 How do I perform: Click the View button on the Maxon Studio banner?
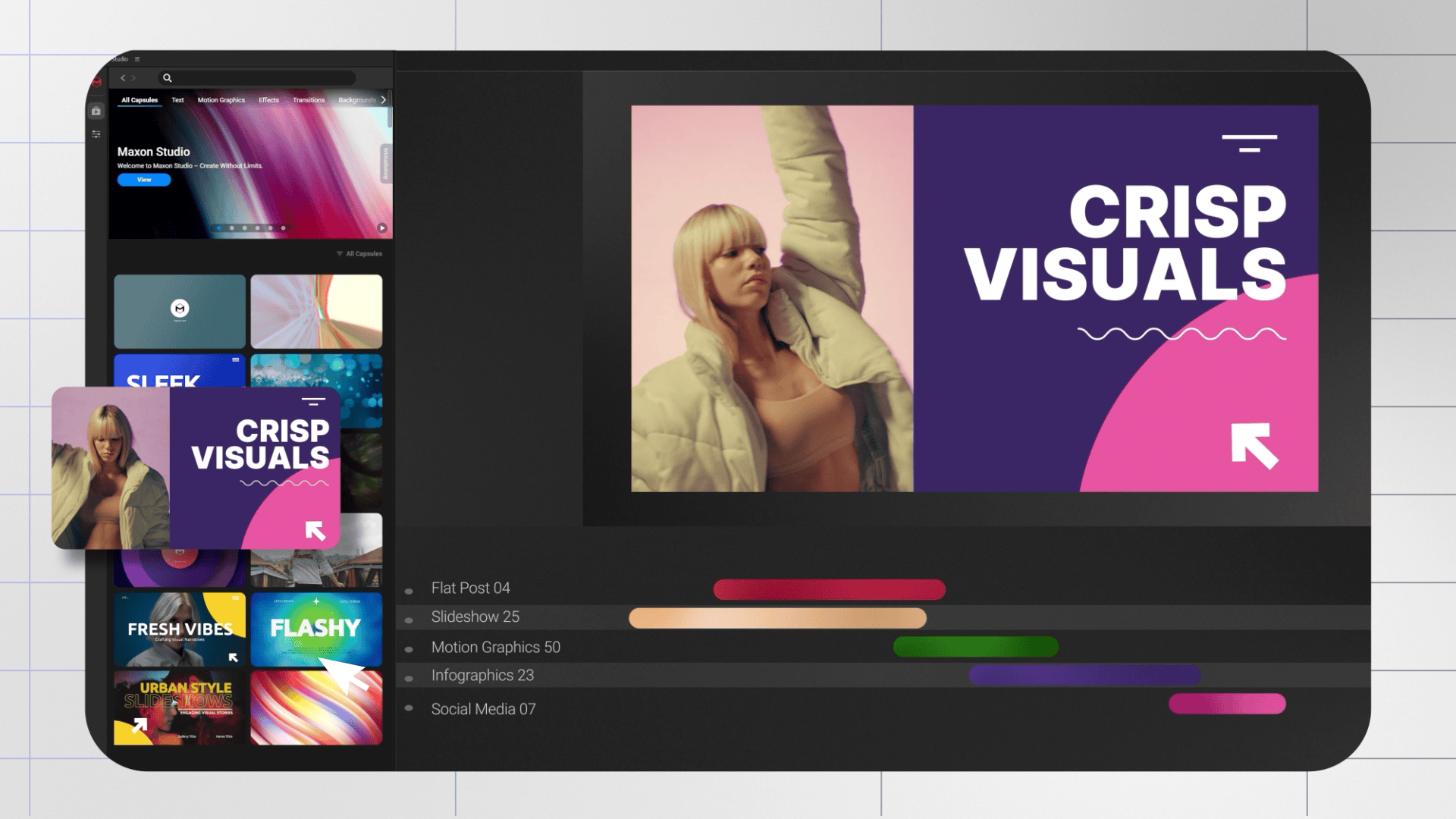click(x=144, y=180)
